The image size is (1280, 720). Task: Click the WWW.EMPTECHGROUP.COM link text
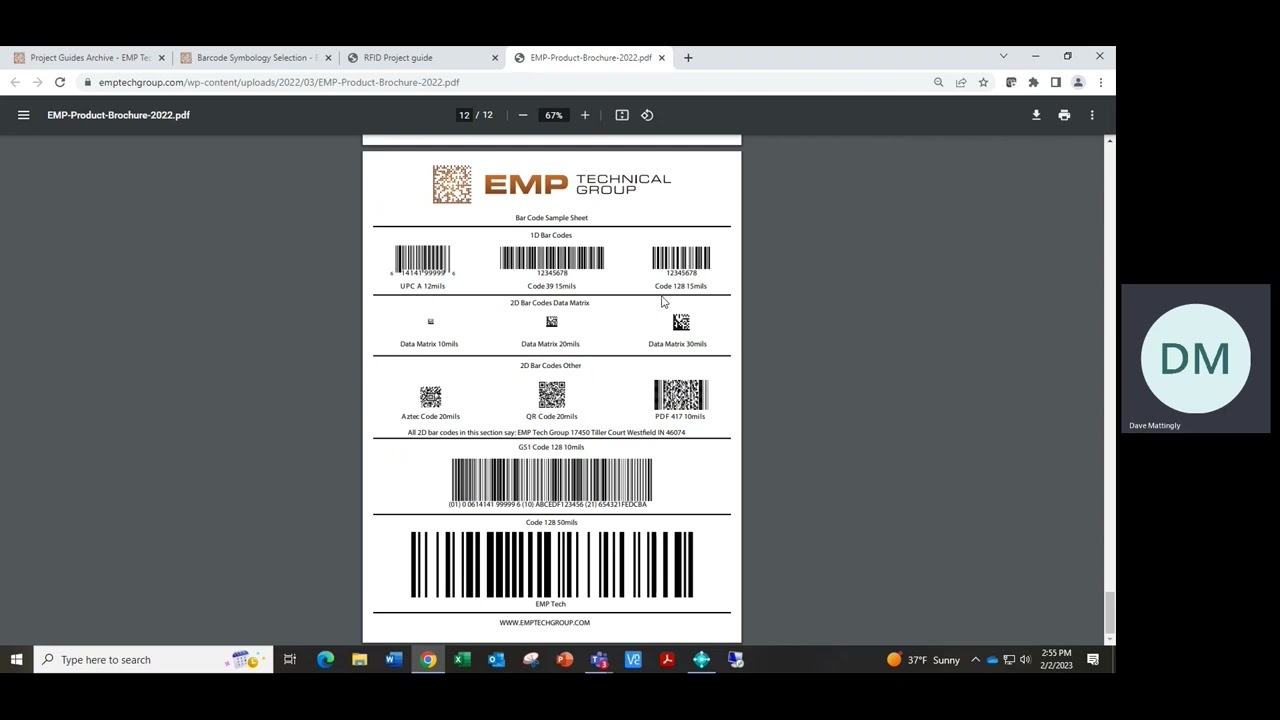545,623
